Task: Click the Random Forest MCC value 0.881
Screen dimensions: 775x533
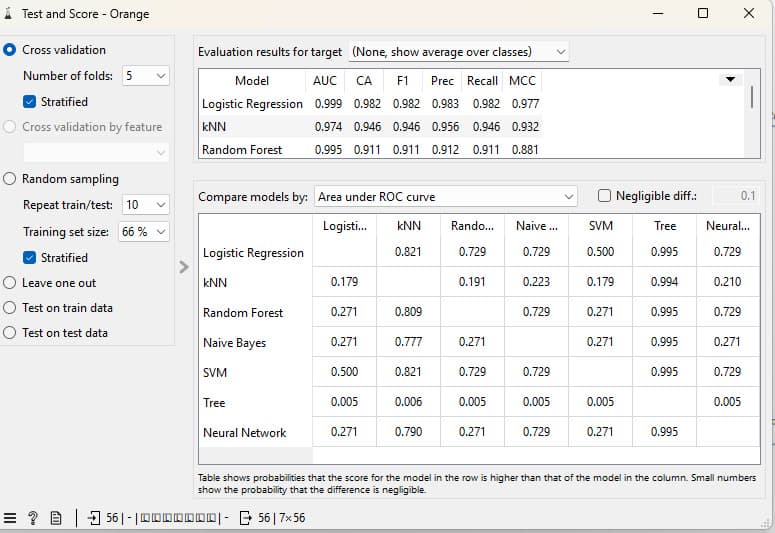Action: coord(525,150)
